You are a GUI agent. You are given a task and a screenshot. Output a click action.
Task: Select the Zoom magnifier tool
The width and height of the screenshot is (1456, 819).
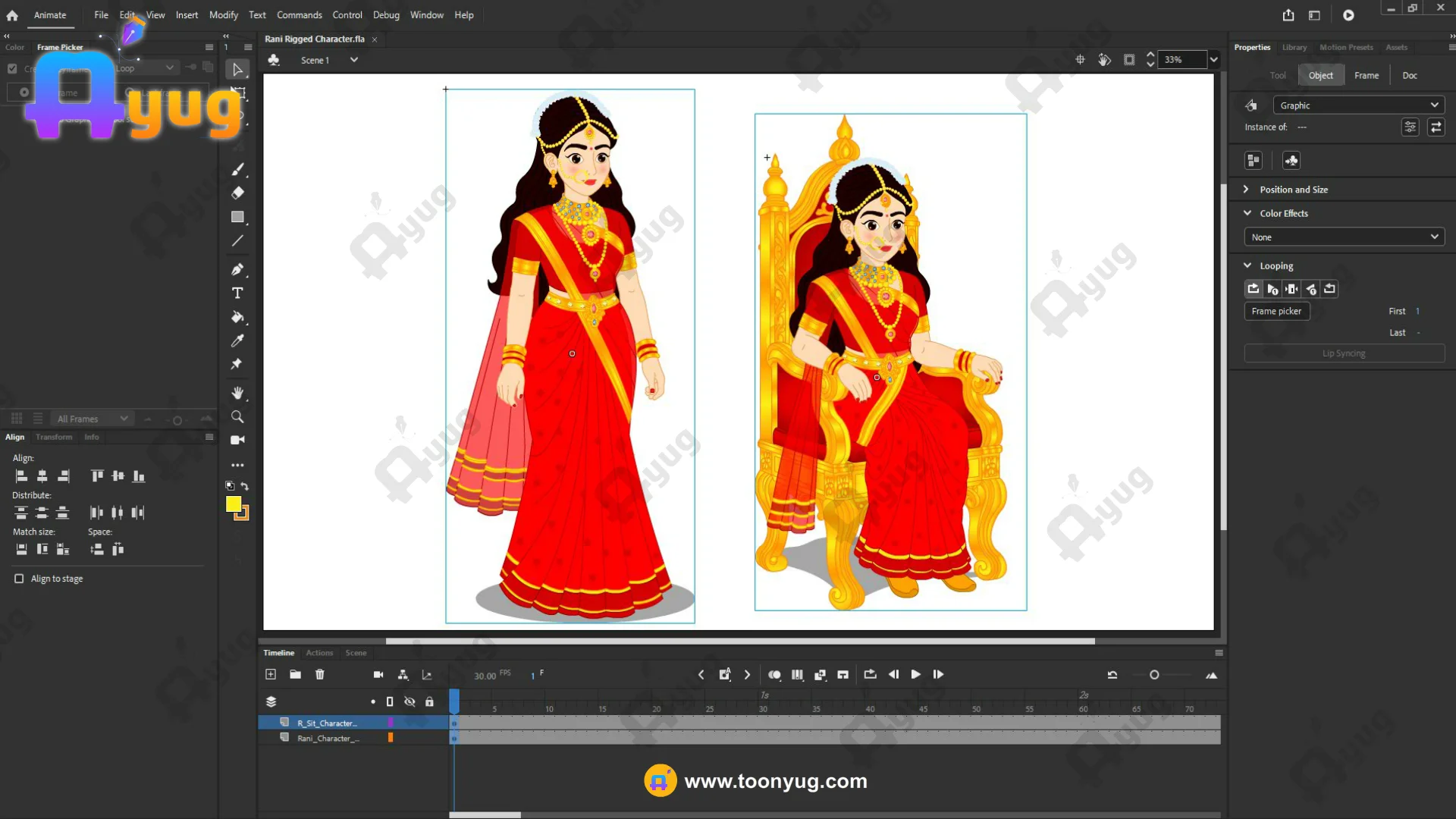coord(237,417)
